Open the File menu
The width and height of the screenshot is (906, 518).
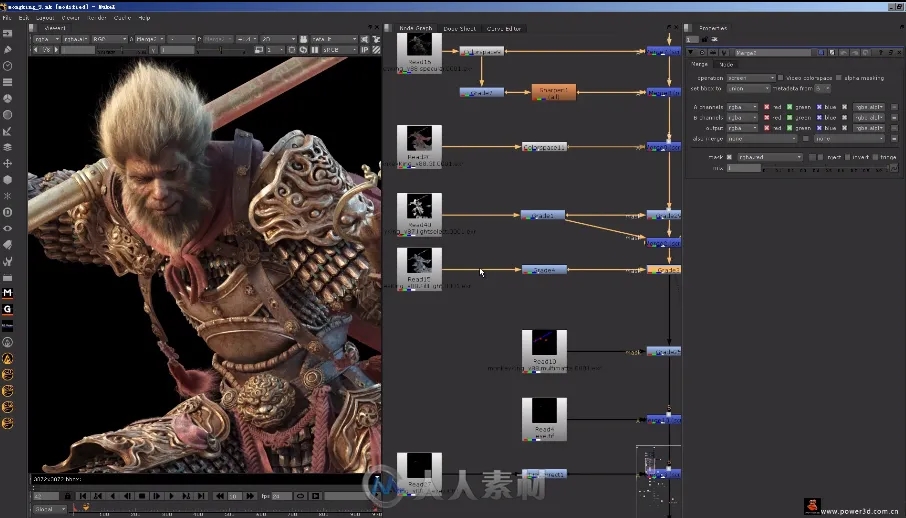point(6,18)
